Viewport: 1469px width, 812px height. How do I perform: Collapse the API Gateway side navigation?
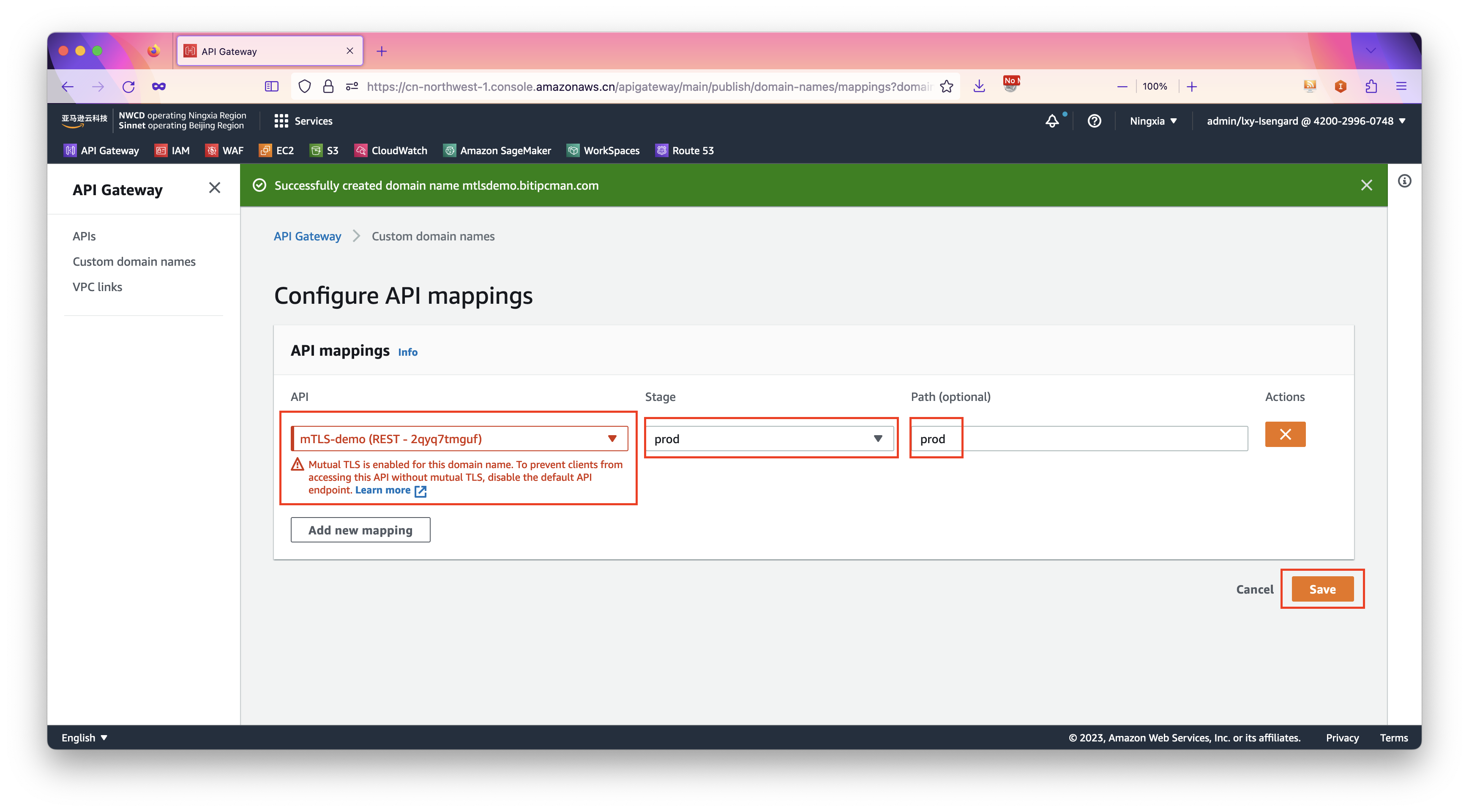pos(214,188)
